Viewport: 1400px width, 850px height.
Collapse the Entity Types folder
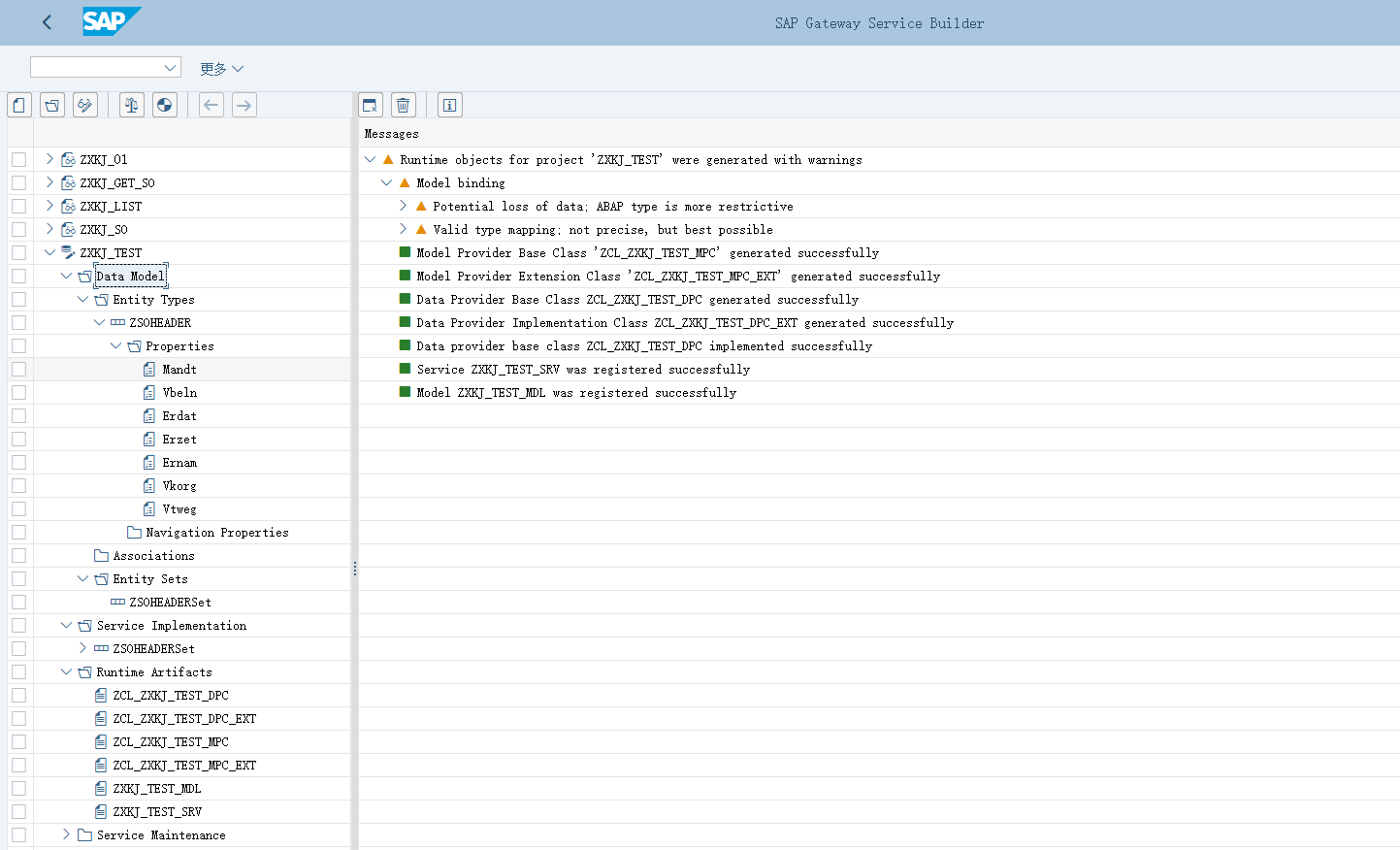point(82,299)
